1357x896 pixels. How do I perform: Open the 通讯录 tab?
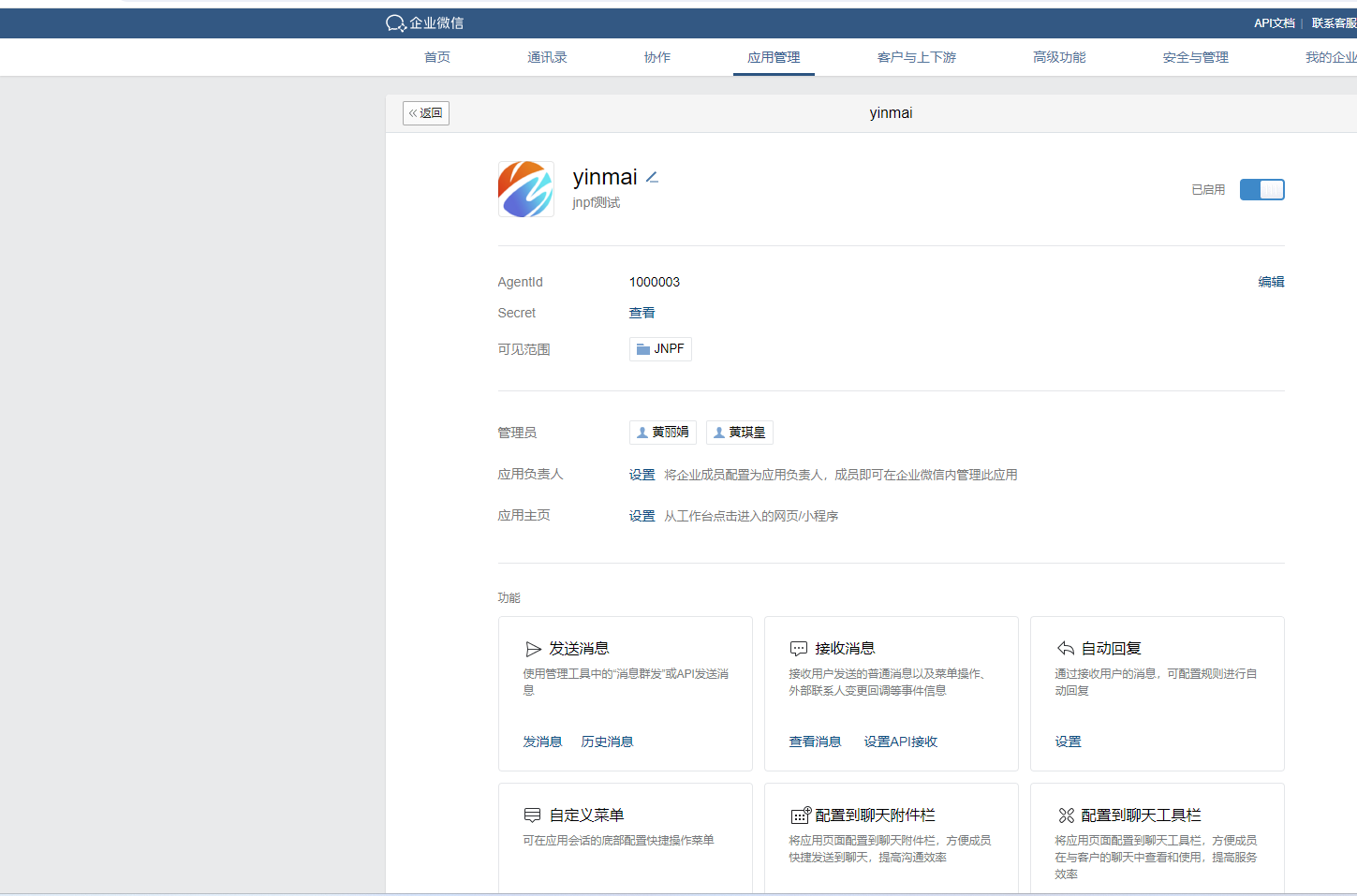click(x=547, y=58)
